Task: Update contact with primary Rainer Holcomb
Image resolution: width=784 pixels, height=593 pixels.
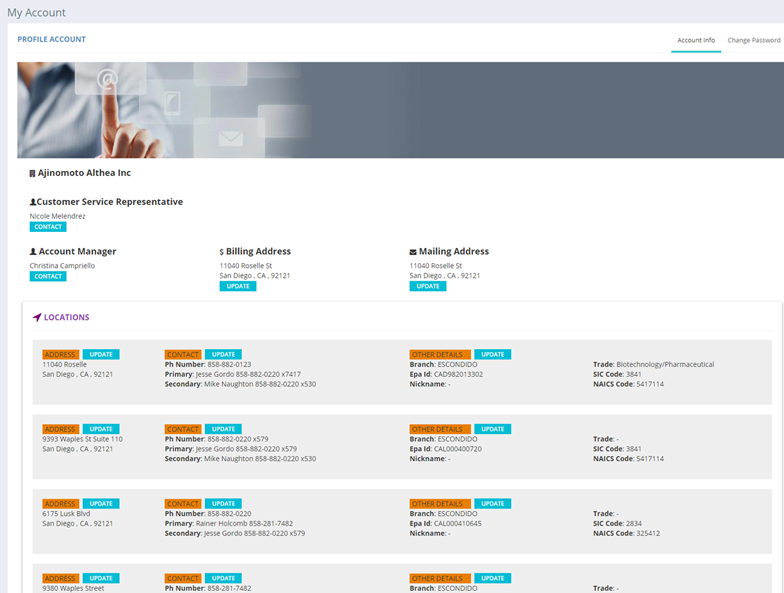Action: [x=224, y=504]
